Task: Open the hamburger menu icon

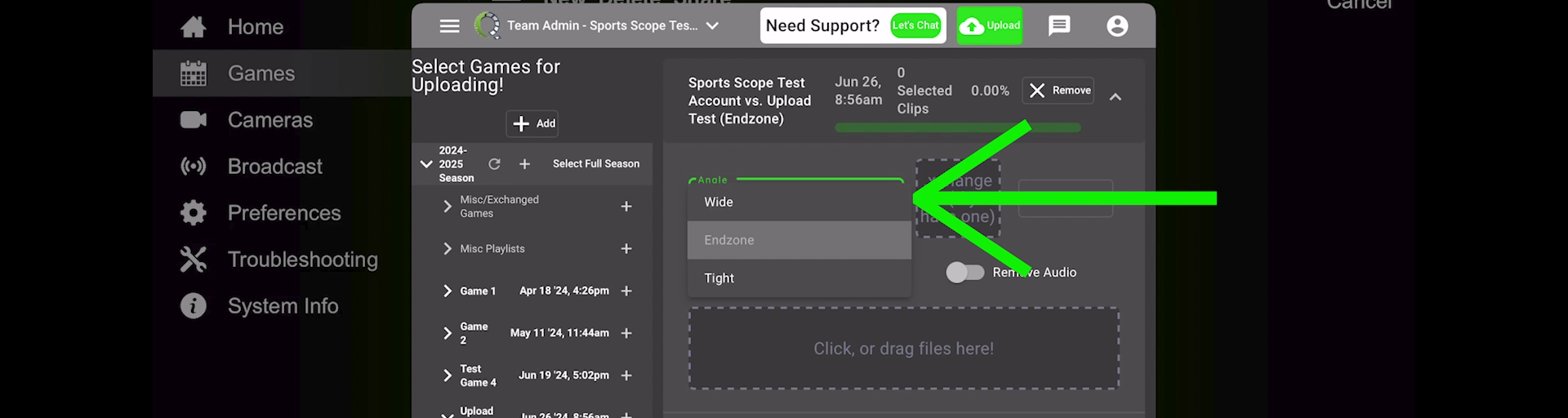Action: click(449, 26)
